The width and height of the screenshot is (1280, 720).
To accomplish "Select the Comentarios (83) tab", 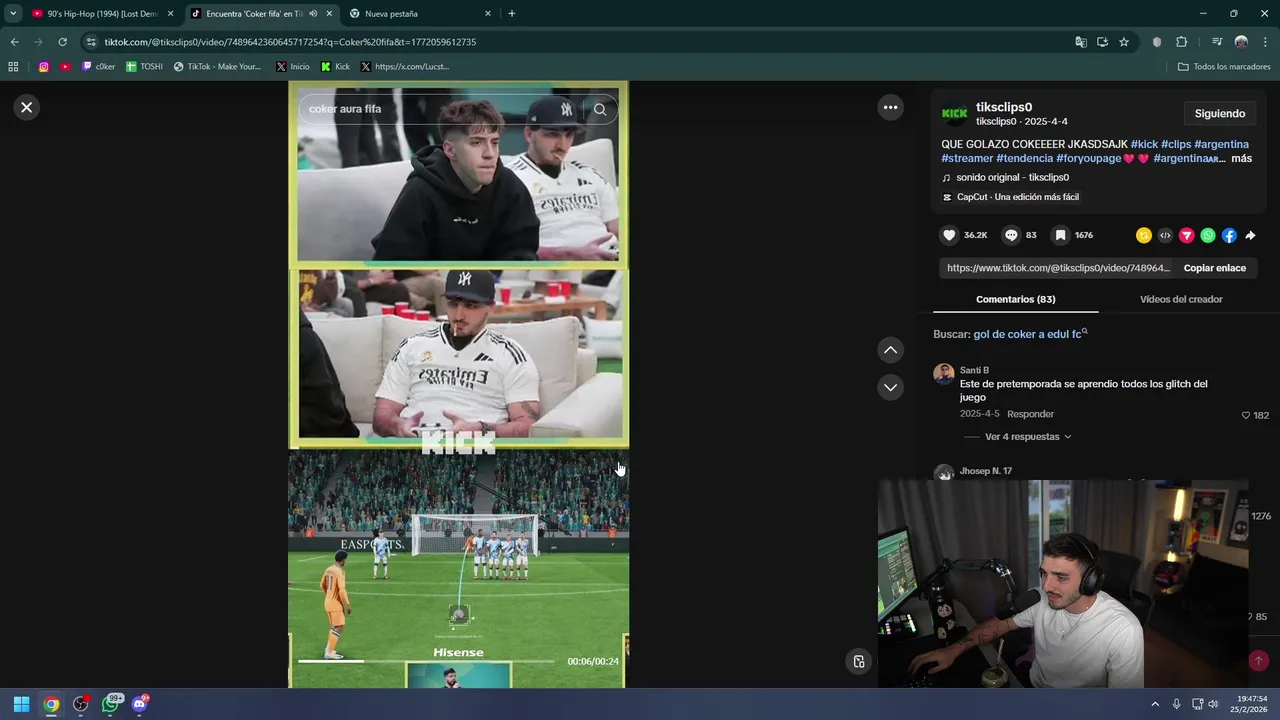I will pos(1015,299).
